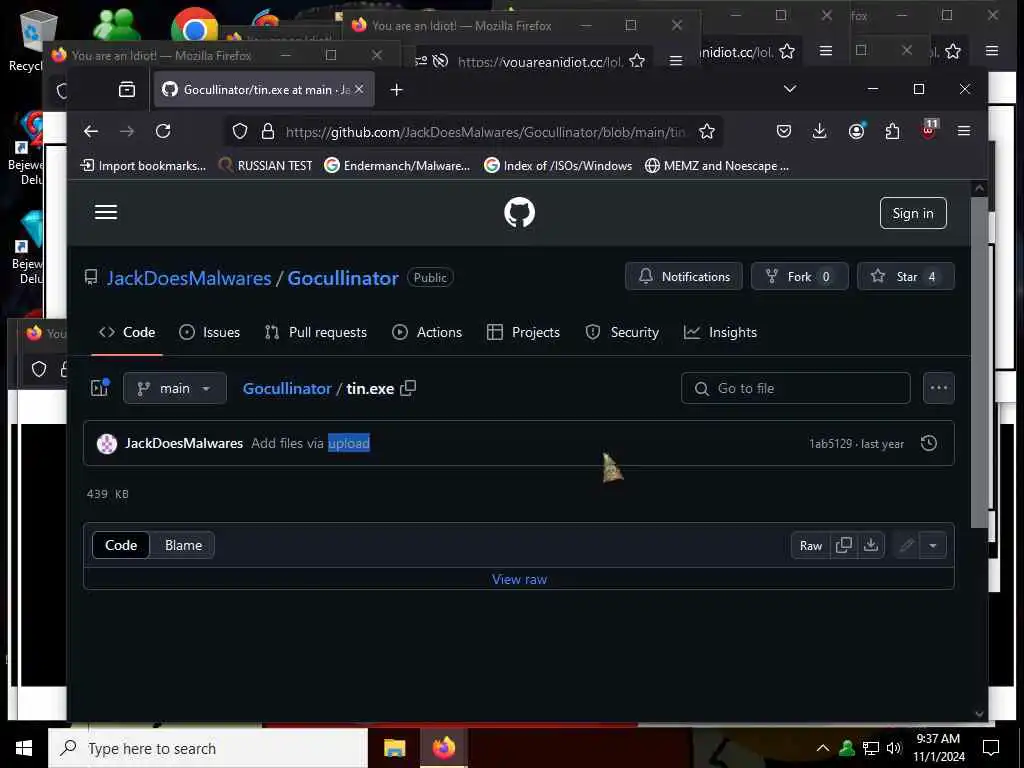Open the Issues tab
This screenshot has width=1024, height=768.
click(x=210, y=332)
